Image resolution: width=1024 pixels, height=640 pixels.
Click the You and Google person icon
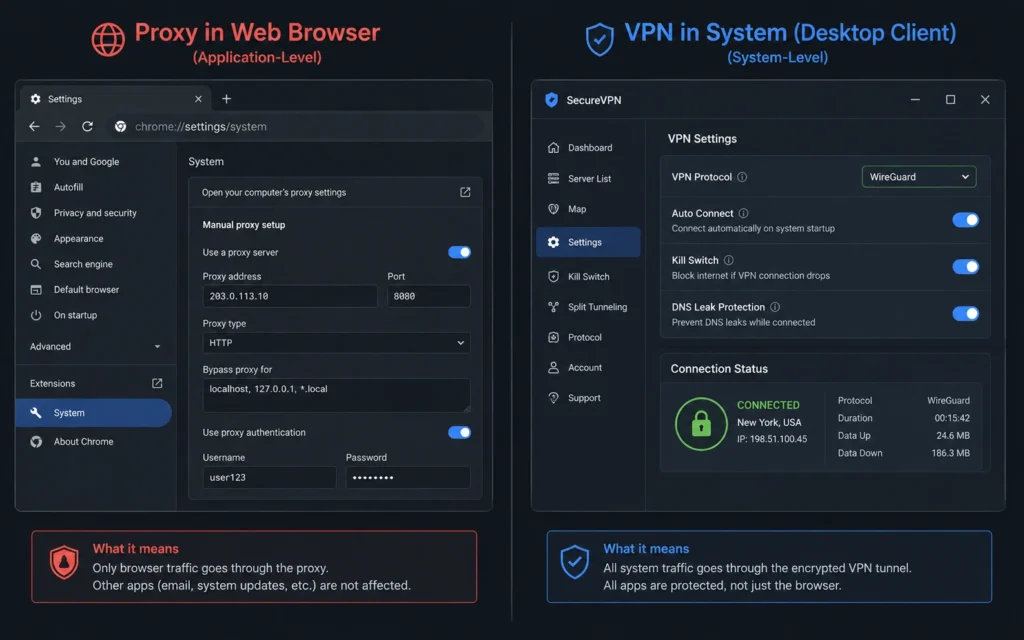click(x=36, y=161)
